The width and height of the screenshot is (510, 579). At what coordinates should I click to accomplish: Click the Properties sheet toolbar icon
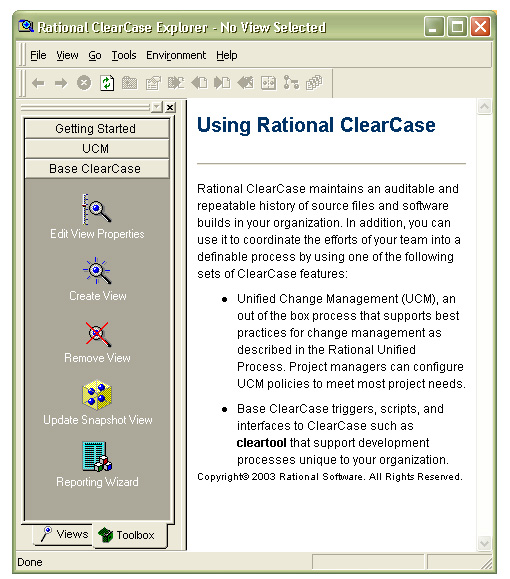(153, 83)
